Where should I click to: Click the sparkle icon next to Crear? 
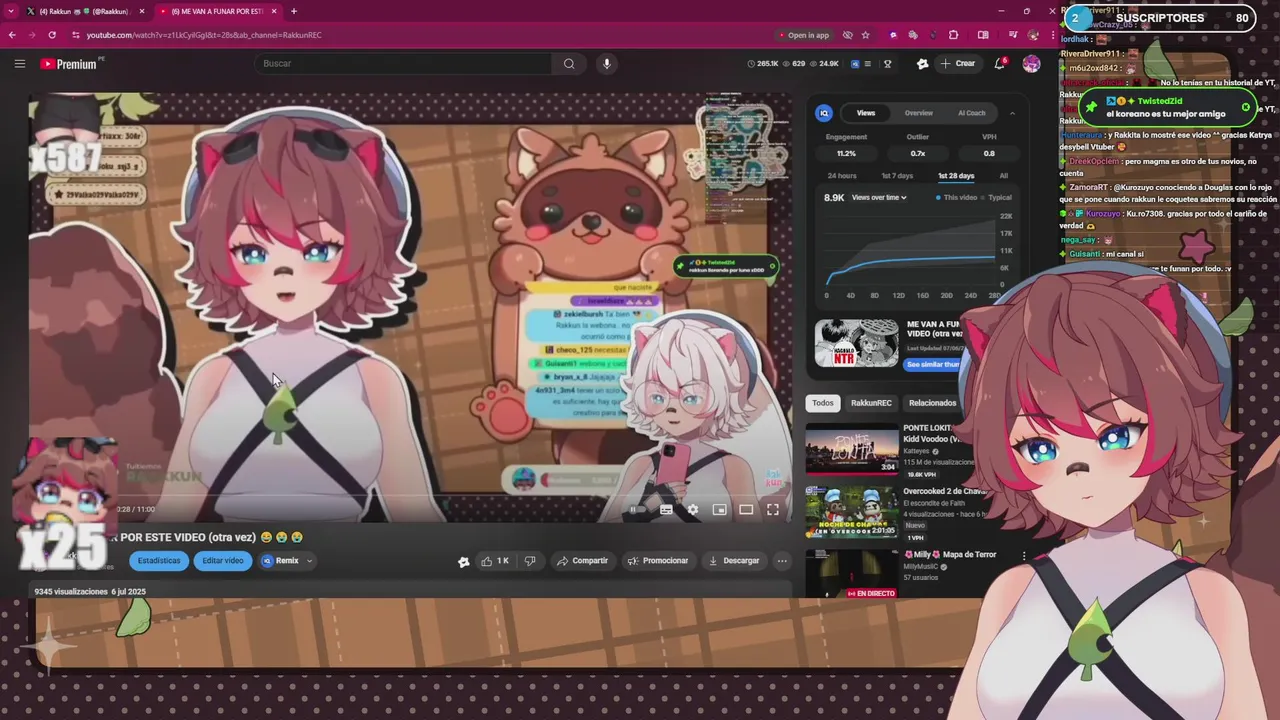coord(922,64)
